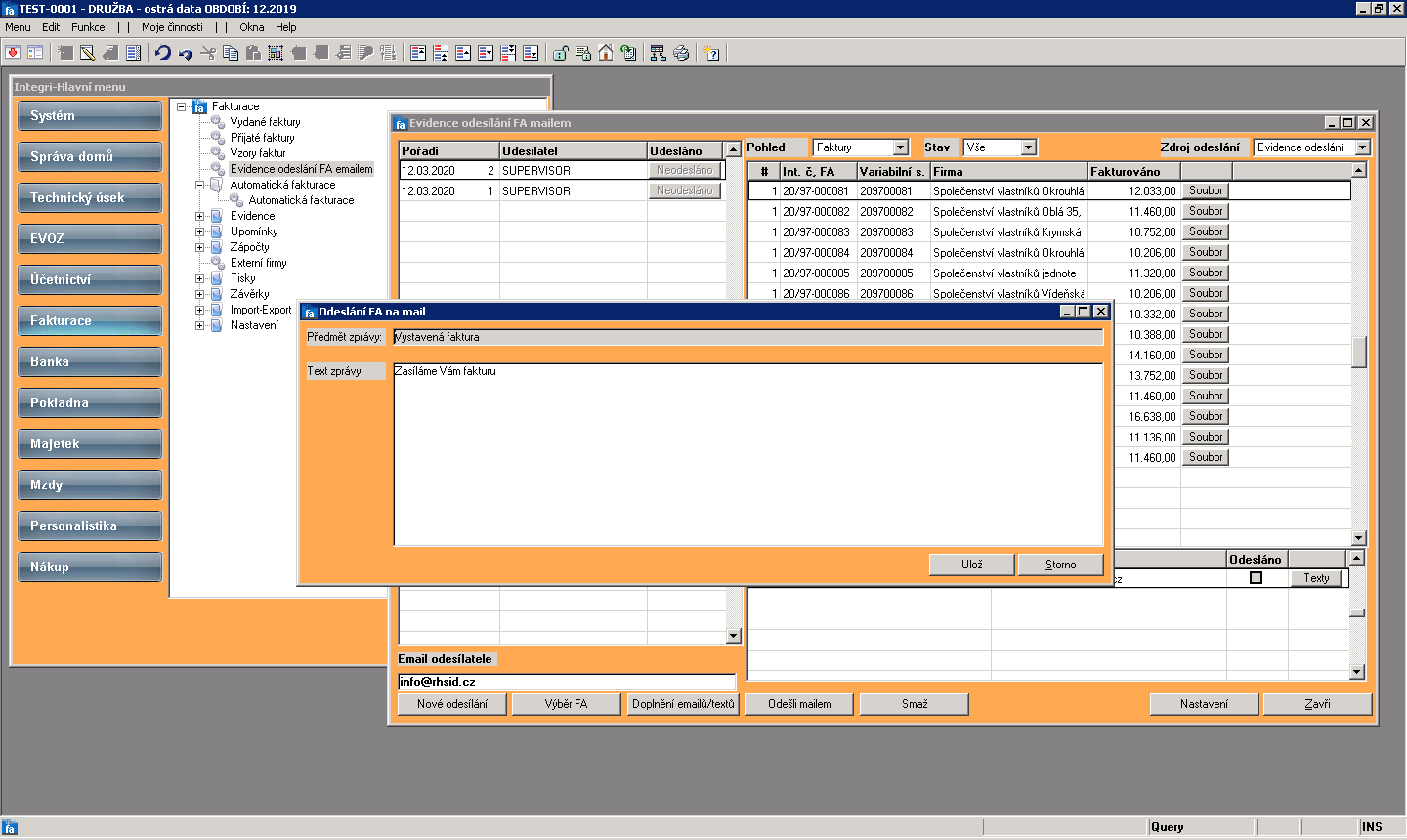Expand the Import-Export tree node

(200, 310)
